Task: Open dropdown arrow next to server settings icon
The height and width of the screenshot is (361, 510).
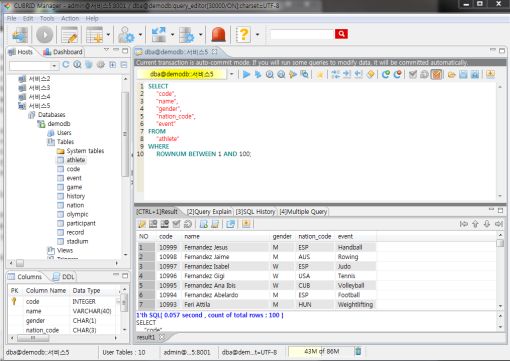Action: point(200,34)
